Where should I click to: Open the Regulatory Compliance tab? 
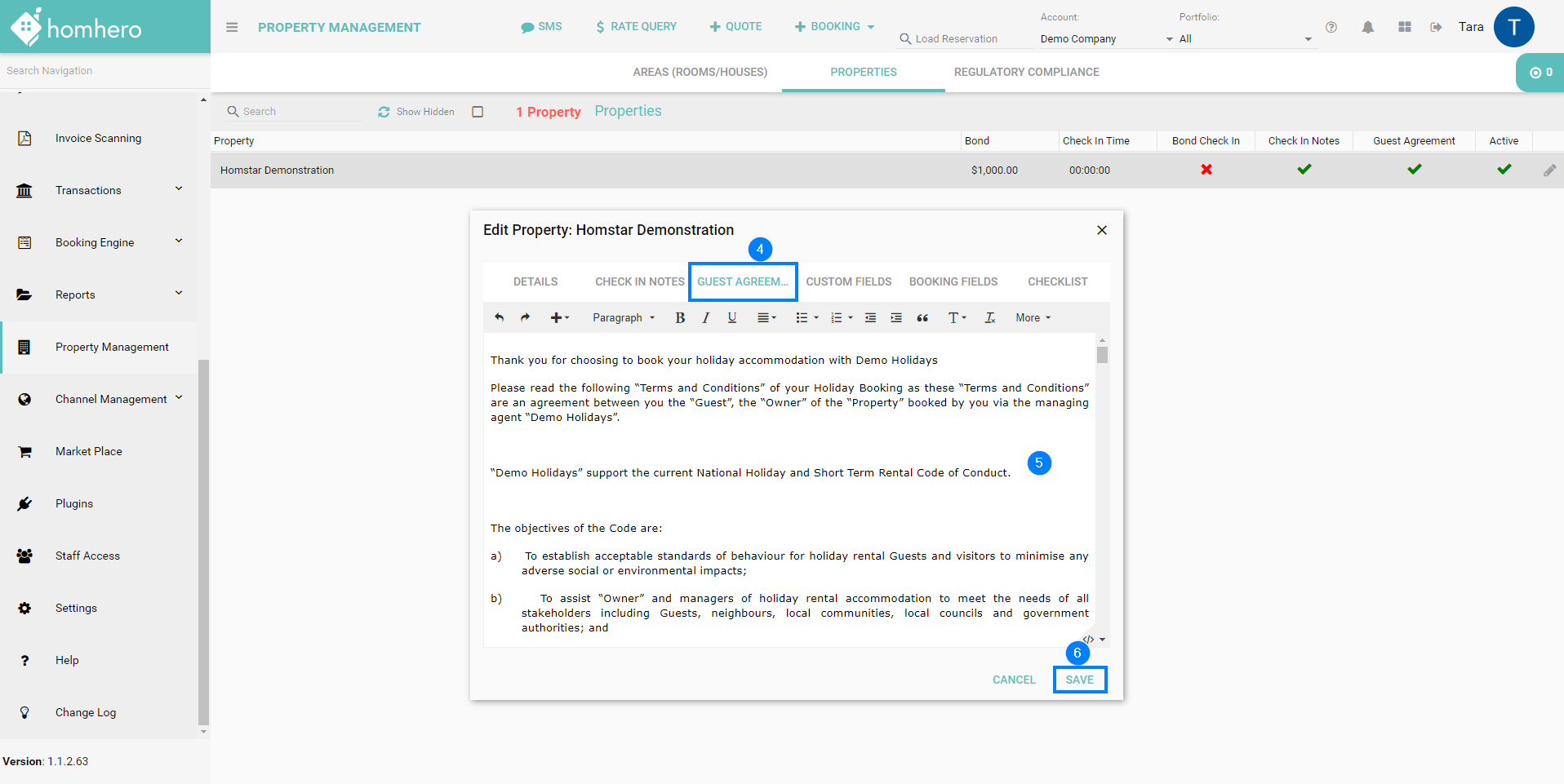[1026, 72]
